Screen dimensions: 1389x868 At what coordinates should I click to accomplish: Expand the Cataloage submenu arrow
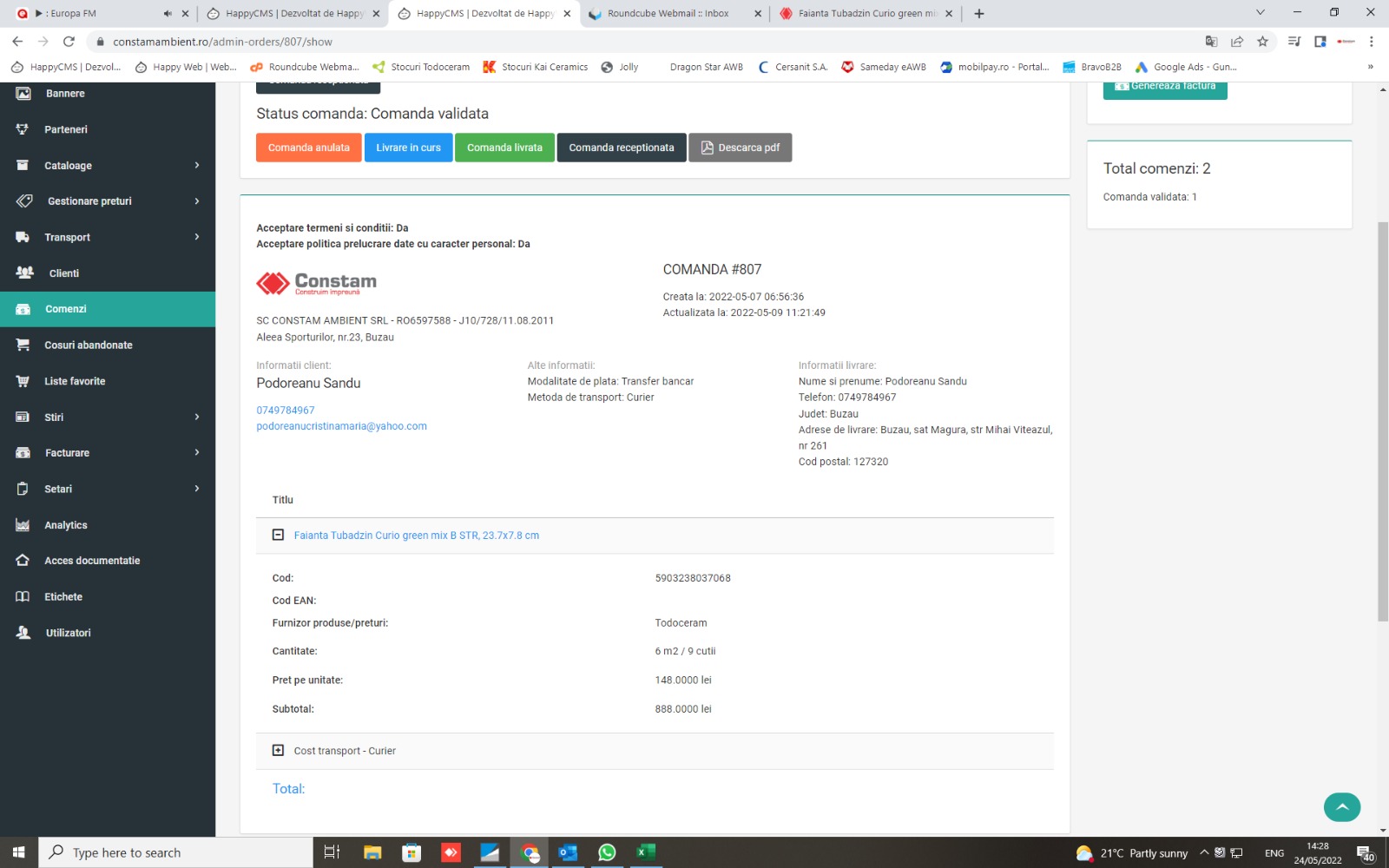click(197, 165)
